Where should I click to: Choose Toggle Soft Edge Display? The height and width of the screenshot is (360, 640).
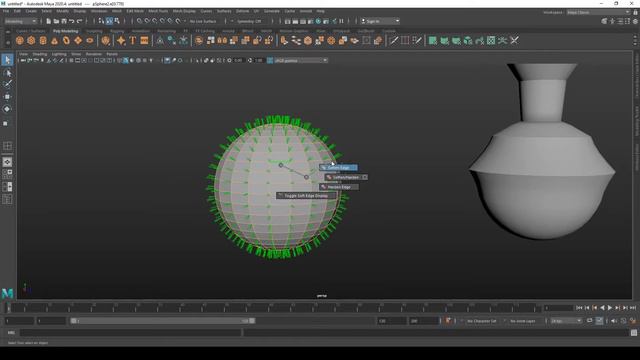tap(306, 196)
